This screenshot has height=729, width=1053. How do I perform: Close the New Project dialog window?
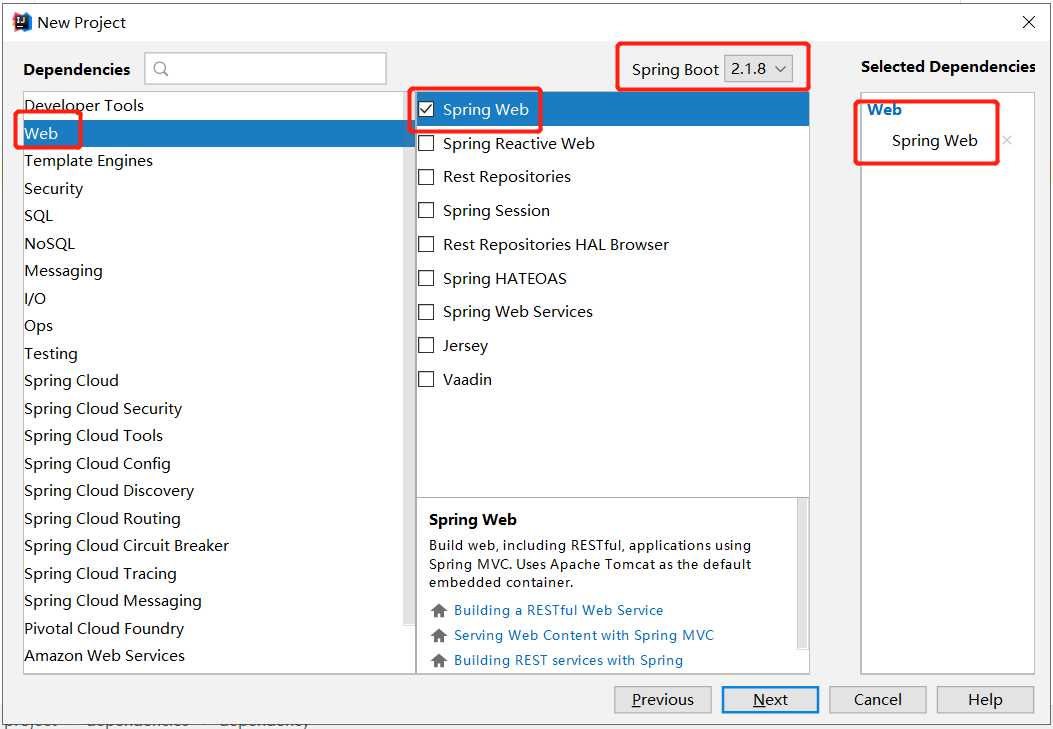[x=1028, y=22]
